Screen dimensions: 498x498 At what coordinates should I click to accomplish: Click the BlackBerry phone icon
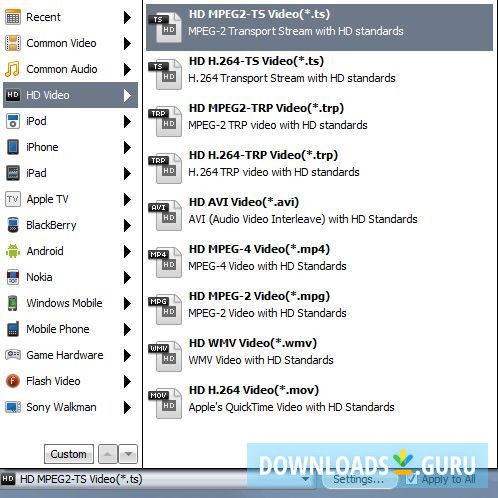[x=13, y=225]
